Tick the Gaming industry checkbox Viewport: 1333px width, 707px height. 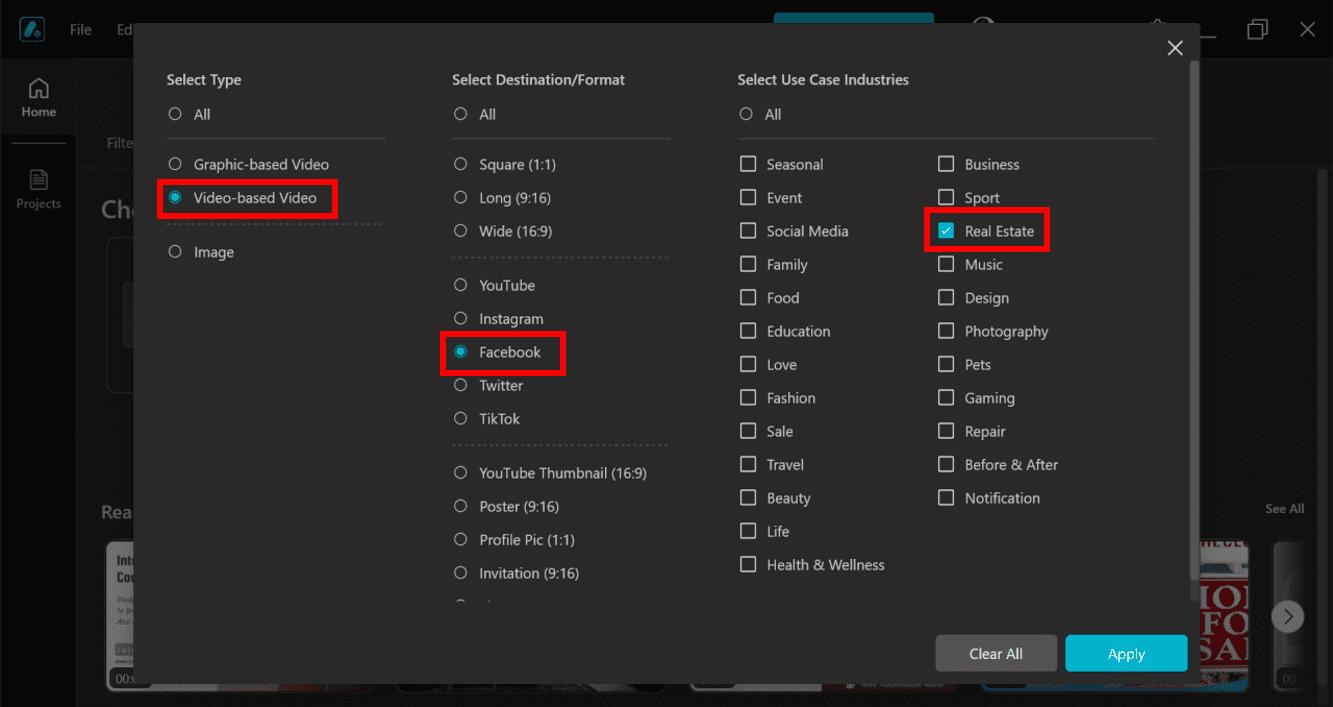[x=946, y=398]
